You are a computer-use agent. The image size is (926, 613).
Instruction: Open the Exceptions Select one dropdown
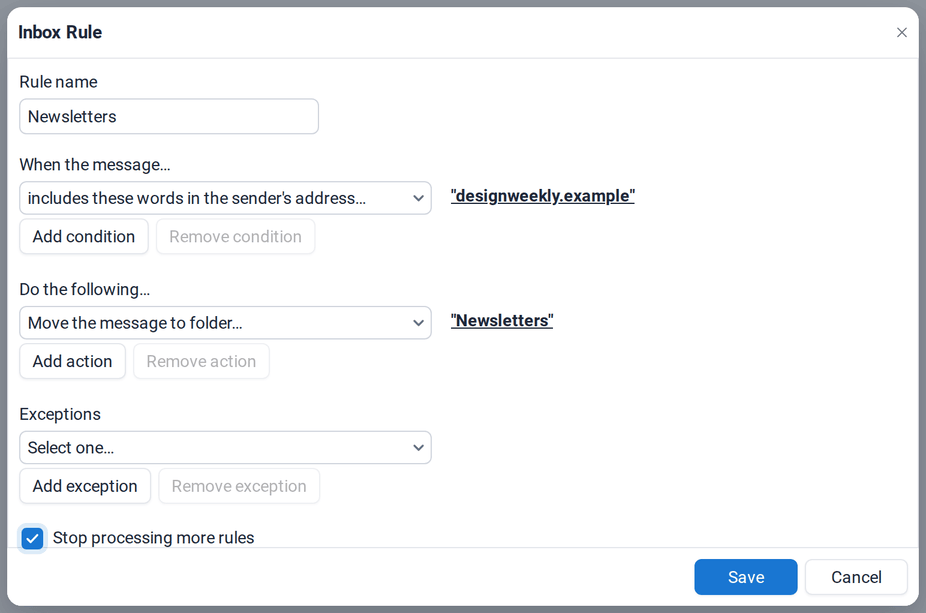(226, 447)
